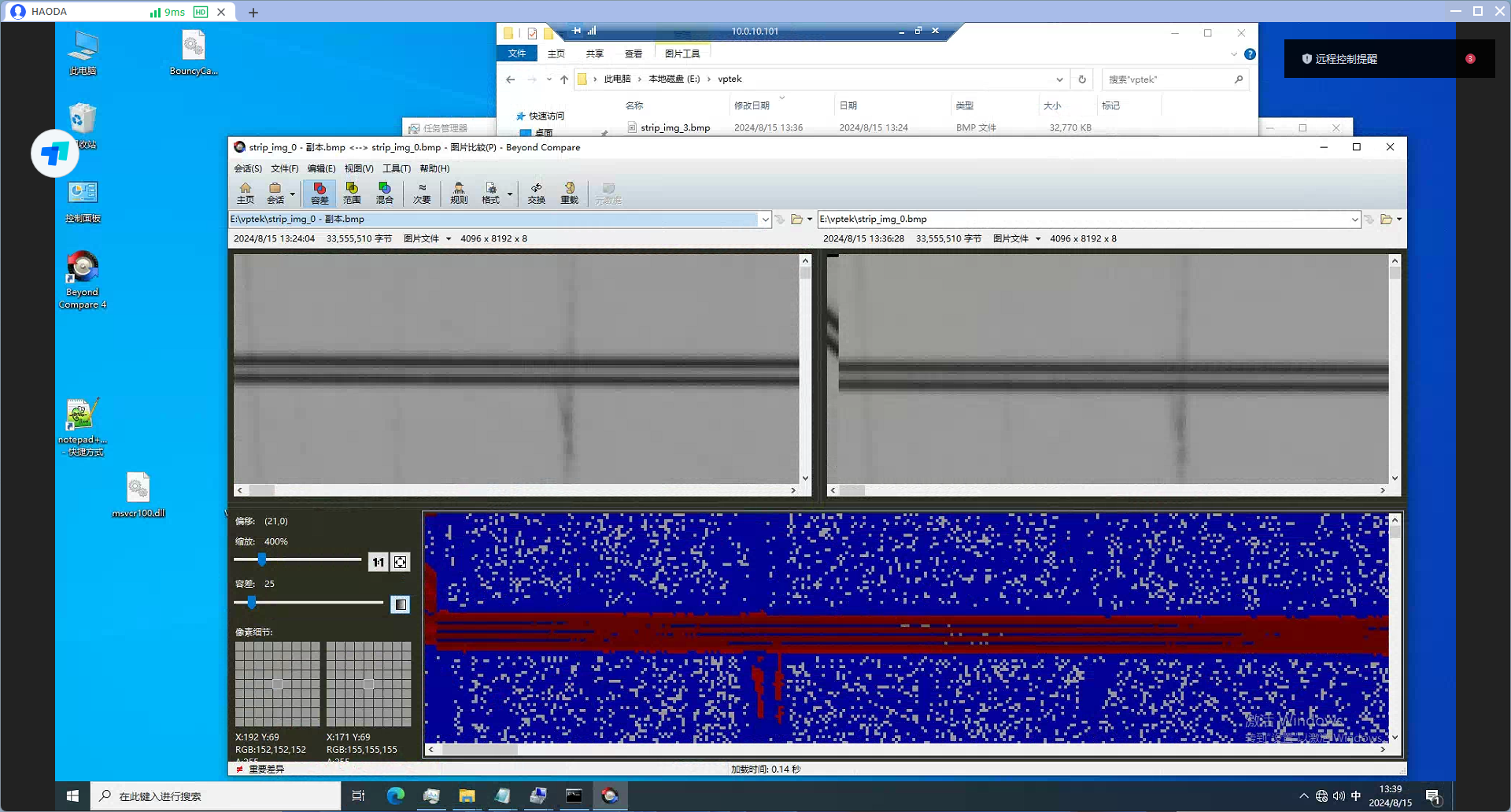The height and width of the screenshot is (812, 1511).
Task: Click the right image pane vertical scrollbar
Action: point(1395,368)
